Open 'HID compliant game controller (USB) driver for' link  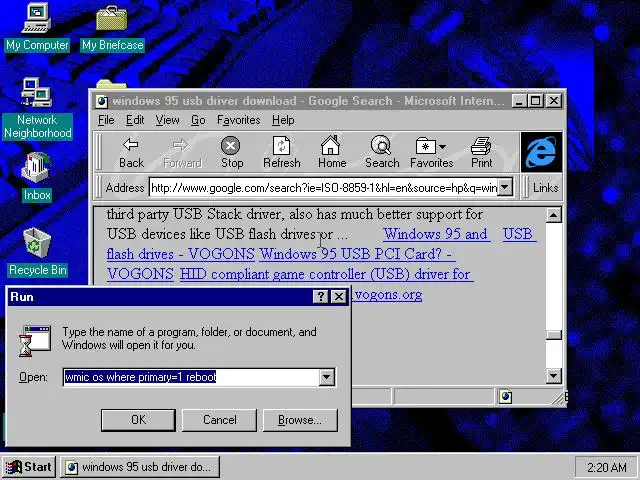[326, 274]
